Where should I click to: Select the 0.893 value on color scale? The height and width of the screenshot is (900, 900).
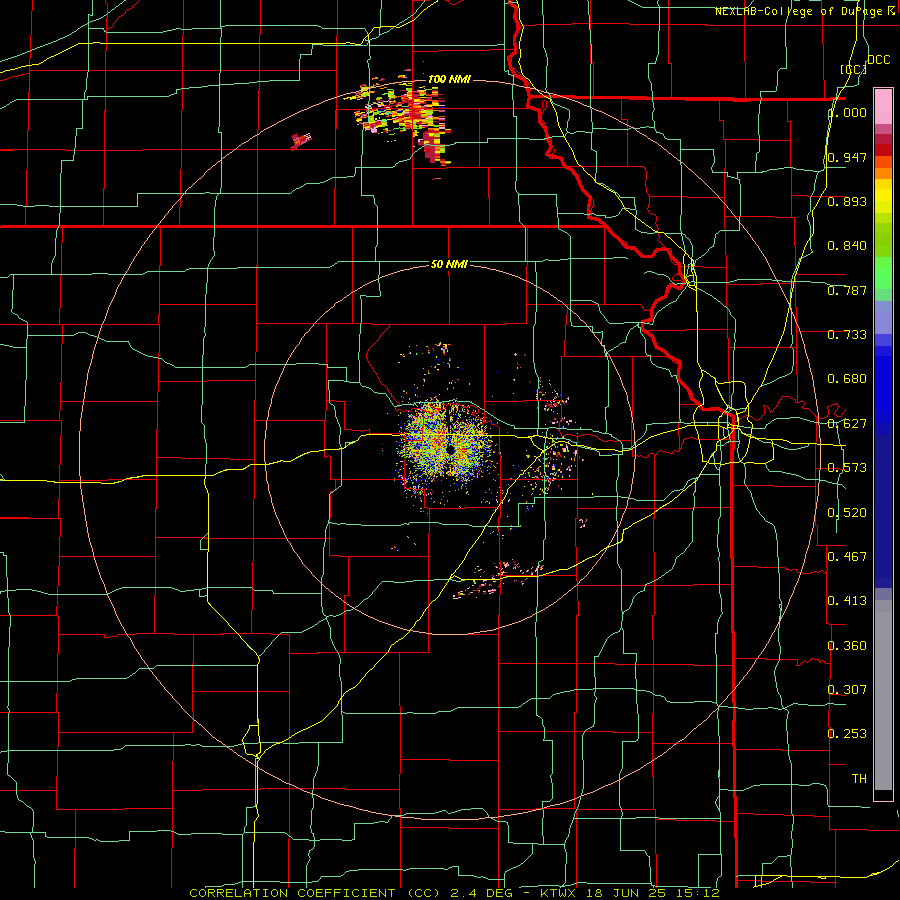(x=847, y=201)
